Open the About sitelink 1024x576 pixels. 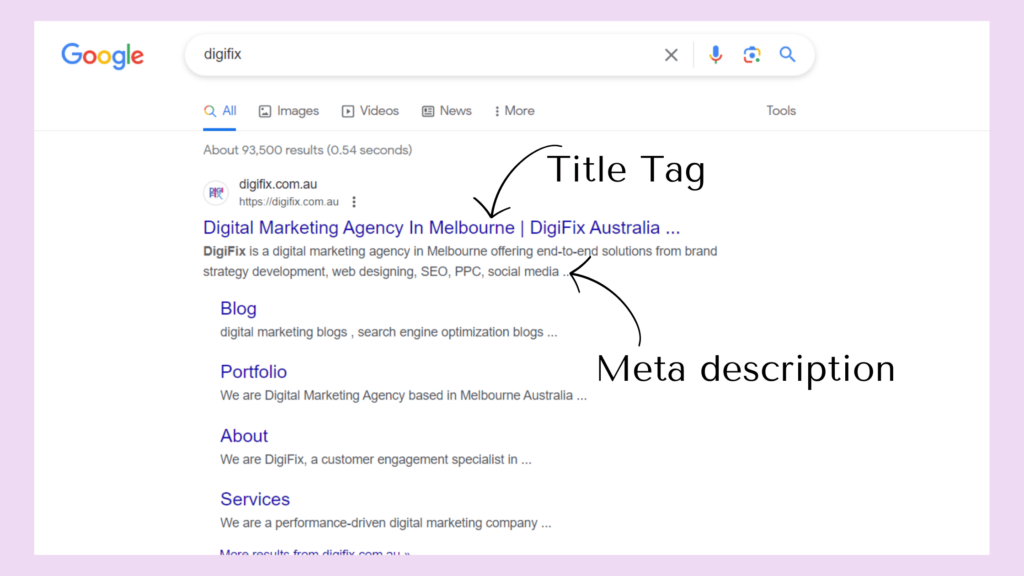[x=244, y=436]
